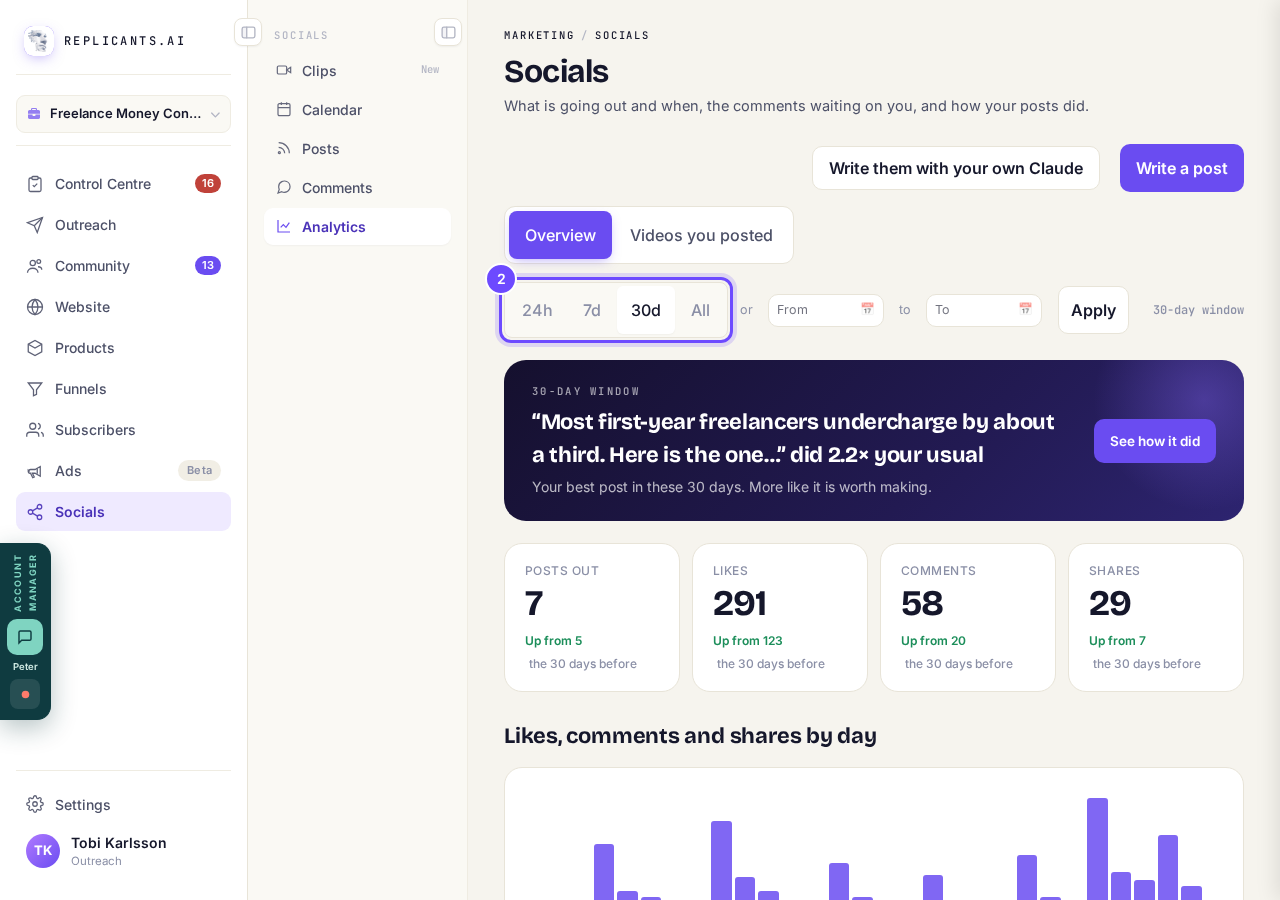
Task: Select the All time range
Action: tap(701, 310)
